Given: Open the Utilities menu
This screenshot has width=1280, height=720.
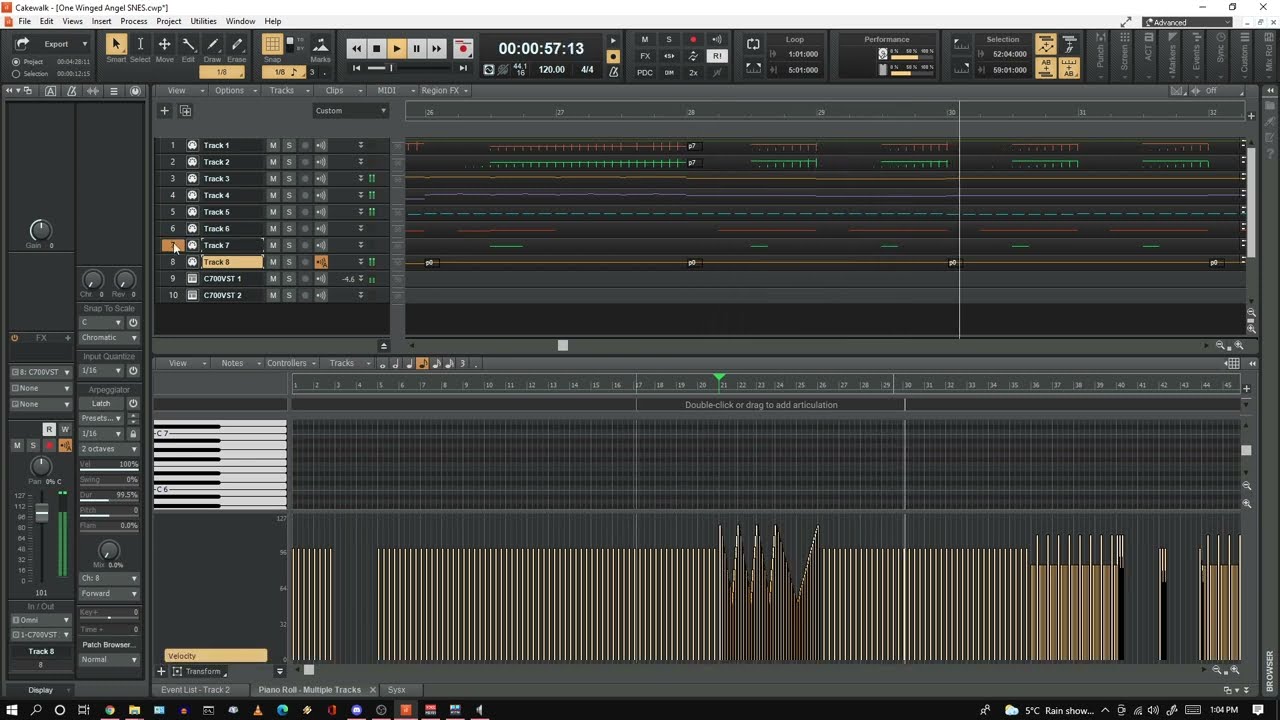Looking at the screenshot, I should click(203, 21).
